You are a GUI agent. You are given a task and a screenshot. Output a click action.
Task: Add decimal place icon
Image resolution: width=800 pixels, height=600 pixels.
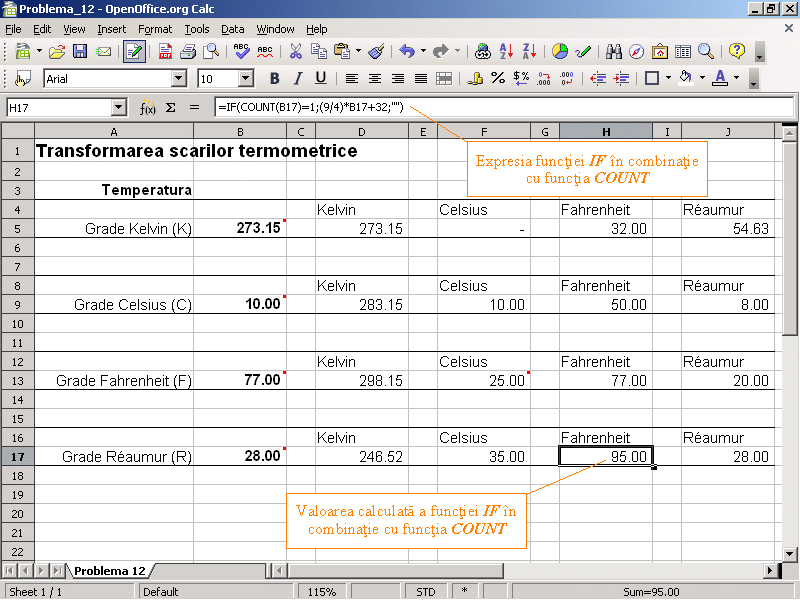(x=544, y=79)
